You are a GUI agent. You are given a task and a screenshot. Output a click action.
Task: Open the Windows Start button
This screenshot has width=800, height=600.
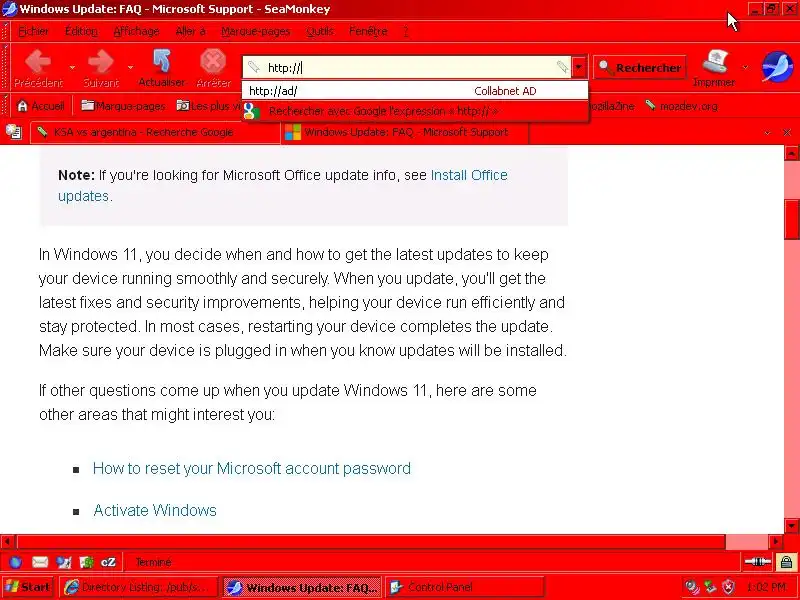tap(28, 587)
